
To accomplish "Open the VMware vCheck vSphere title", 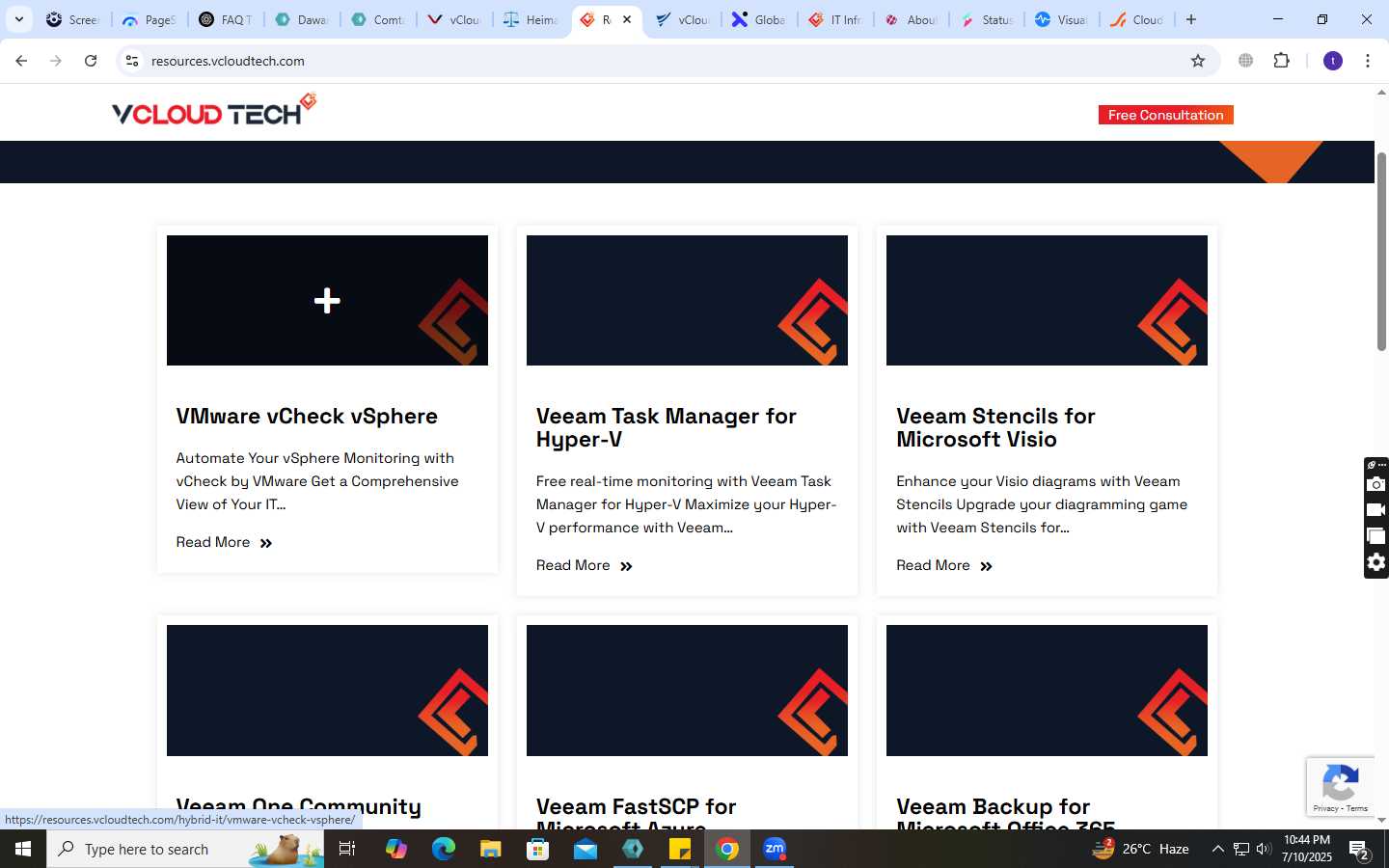I will [307, 416].
